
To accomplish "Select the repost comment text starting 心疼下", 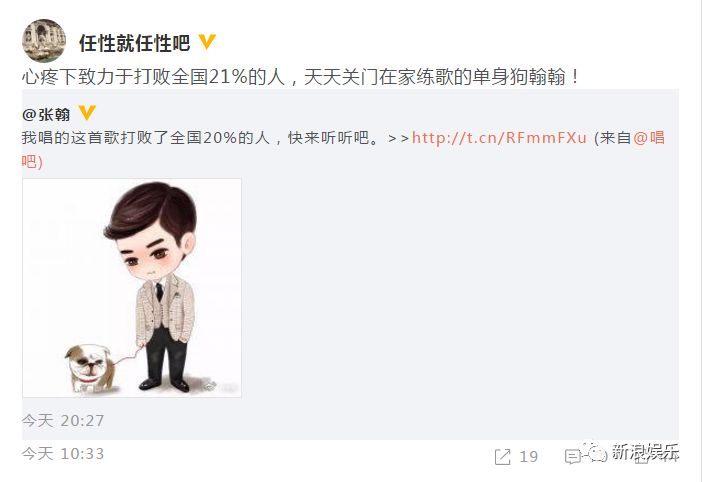I will pos(300,77).
